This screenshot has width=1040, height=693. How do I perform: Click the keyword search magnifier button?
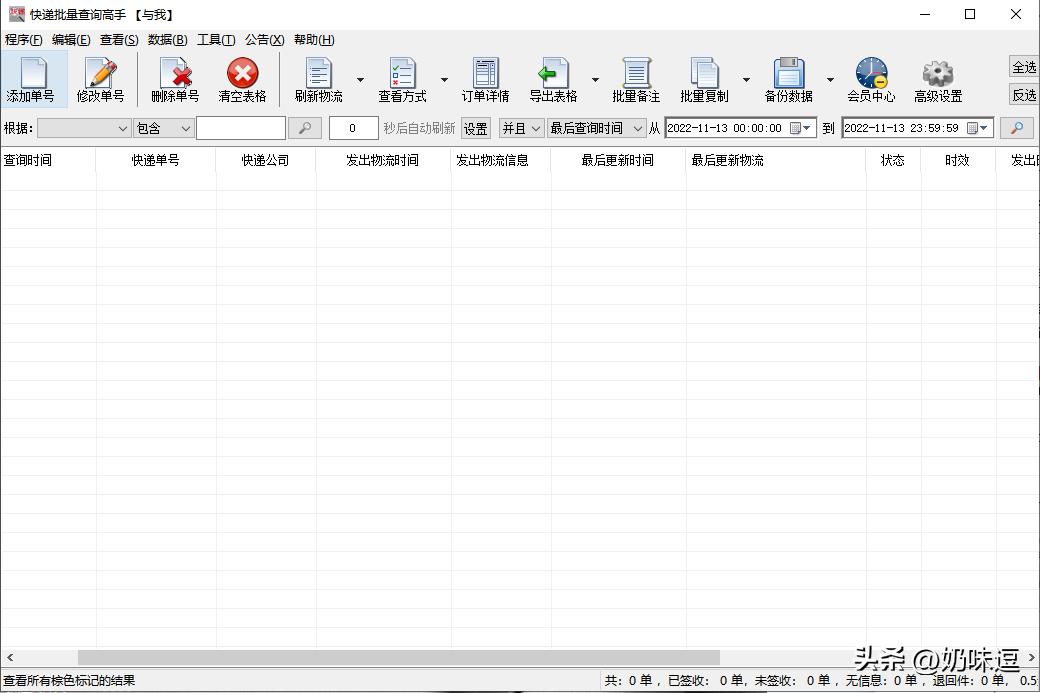point(305,128)
